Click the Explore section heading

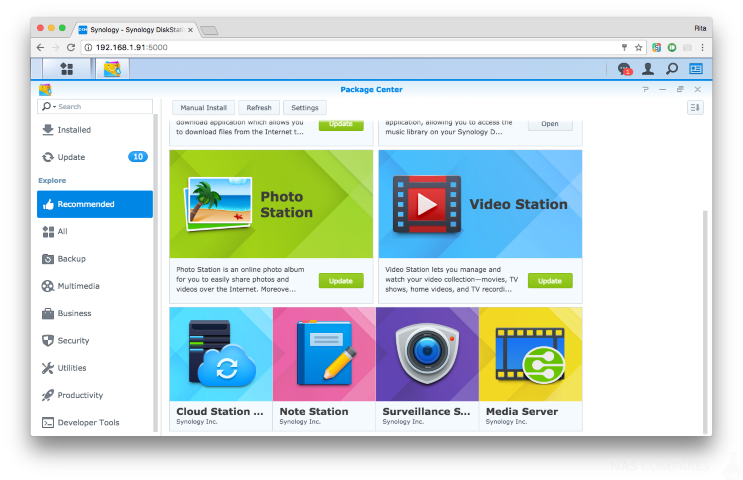click(52, 181)
